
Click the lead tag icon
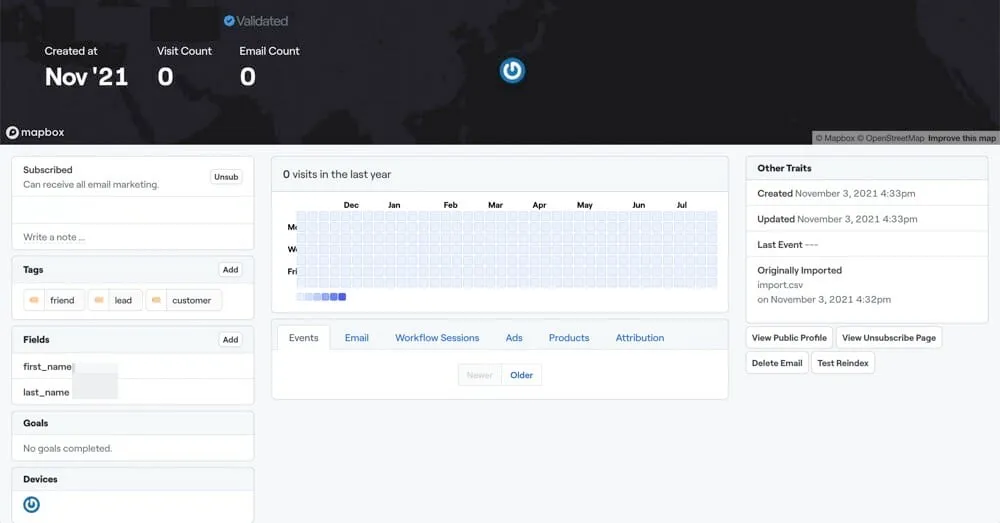[x=100, y=300]
